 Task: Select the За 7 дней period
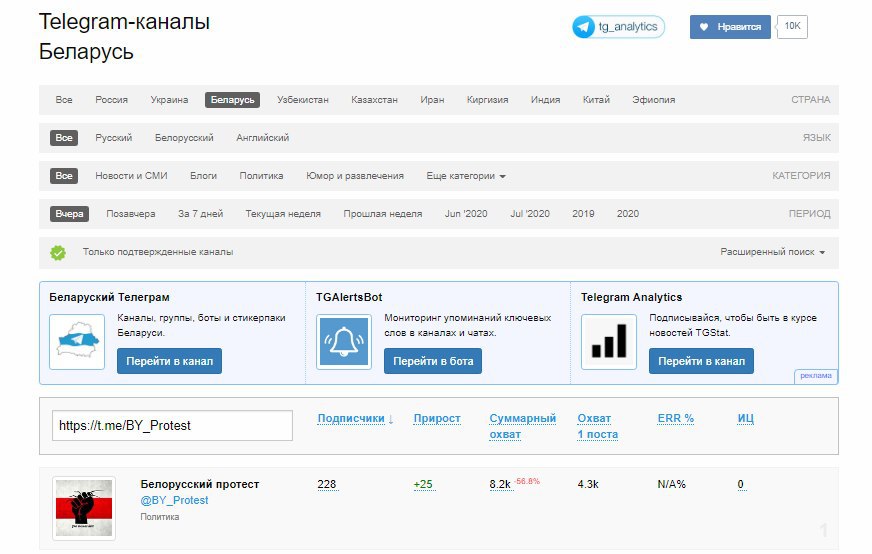[x=200, y=214]
